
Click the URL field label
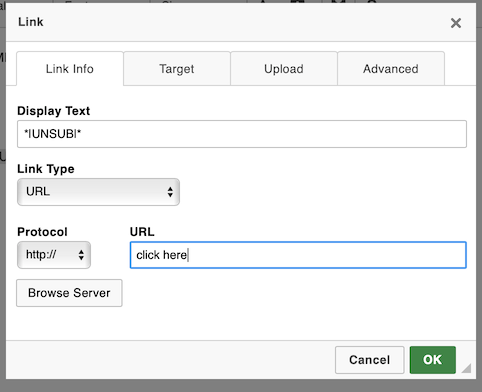tap(142, 232)
